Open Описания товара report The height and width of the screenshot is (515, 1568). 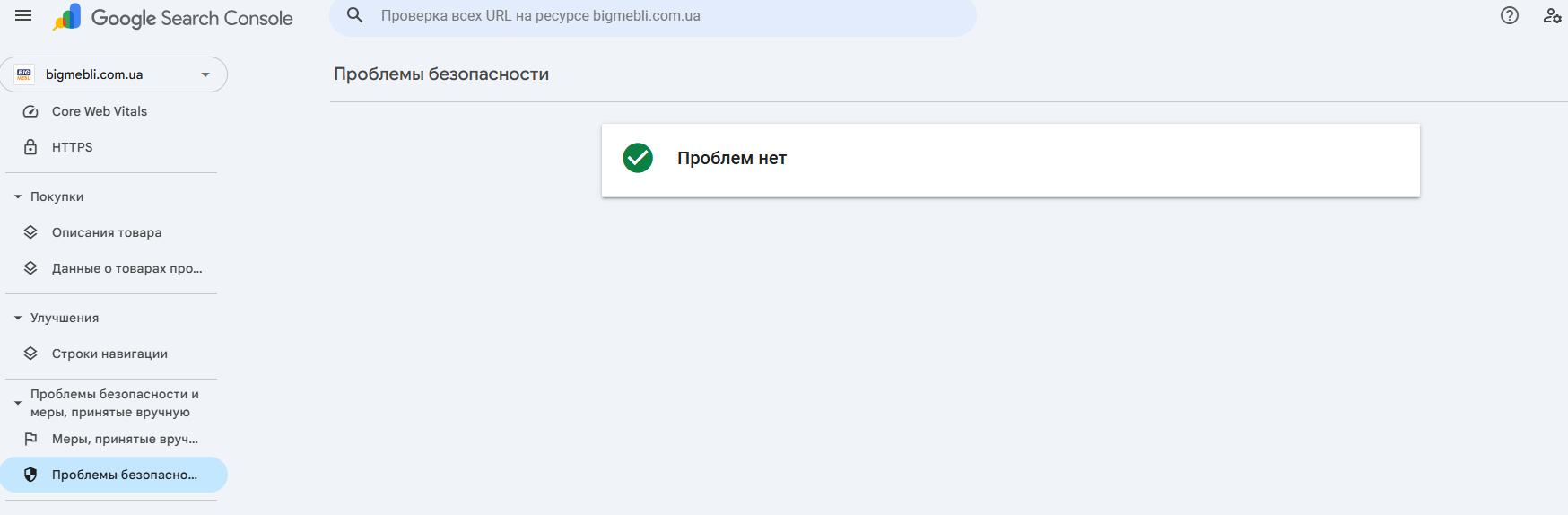point(107,232)
